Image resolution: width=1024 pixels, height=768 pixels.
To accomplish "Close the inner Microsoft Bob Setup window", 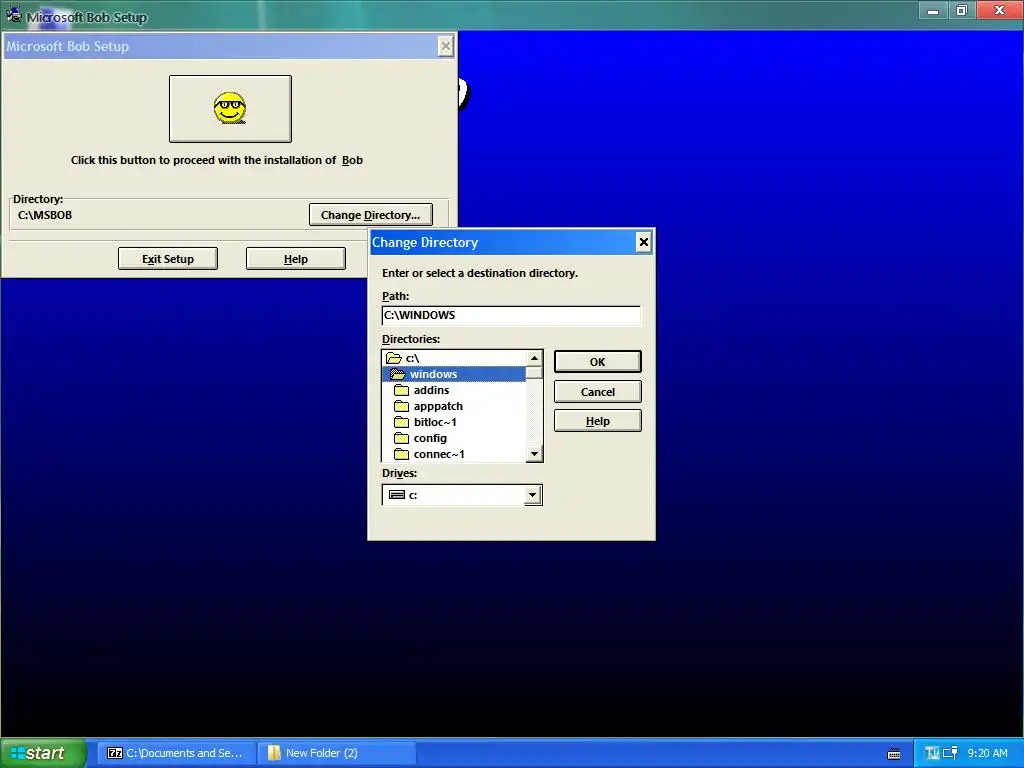I will (x=445, y=46).
